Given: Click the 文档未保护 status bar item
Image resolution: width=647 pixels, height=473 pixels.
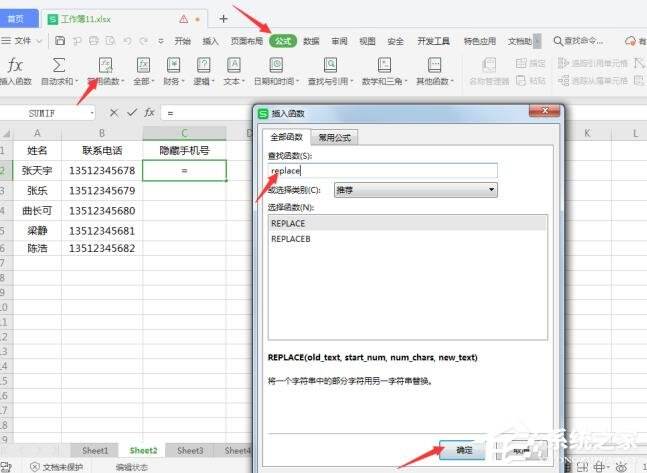Looking at the screenshot, I should click(x=57, y=467).
